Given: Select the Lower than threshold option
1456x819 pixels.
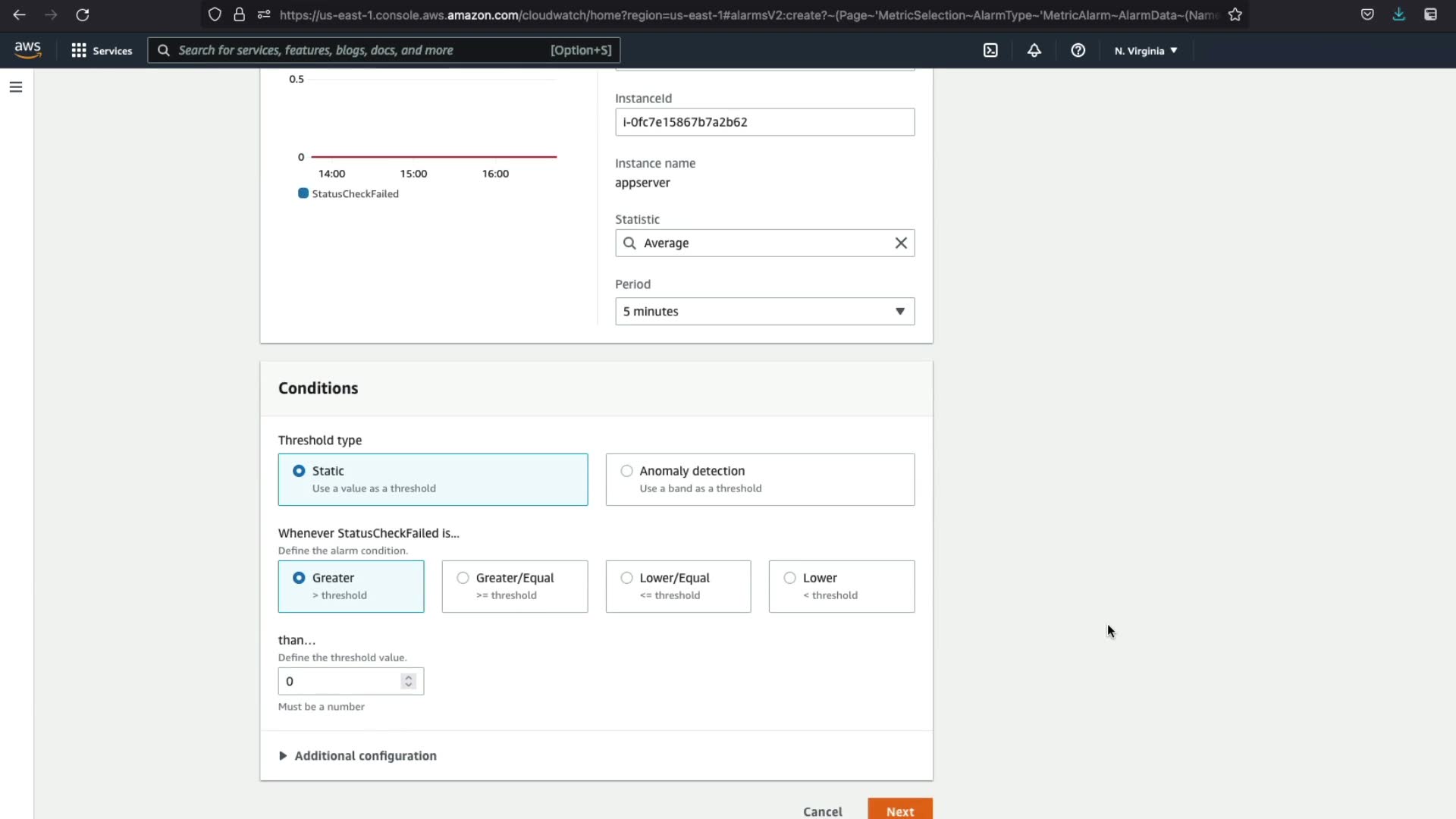Looking at the screenshot, I should point(790,578).
